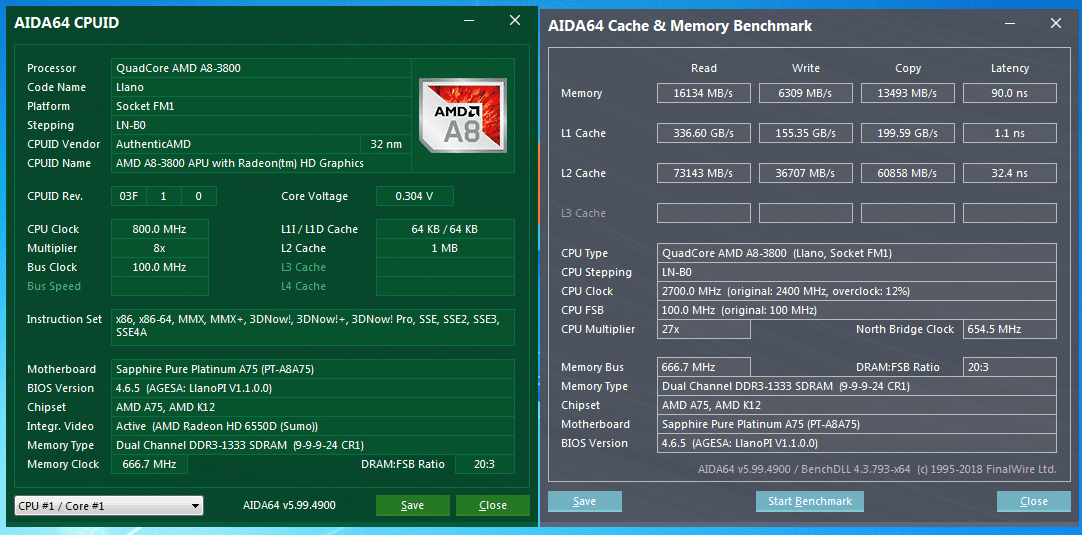Open the CPU #1 / Core #1 dropdown

[x=108, y=505]
